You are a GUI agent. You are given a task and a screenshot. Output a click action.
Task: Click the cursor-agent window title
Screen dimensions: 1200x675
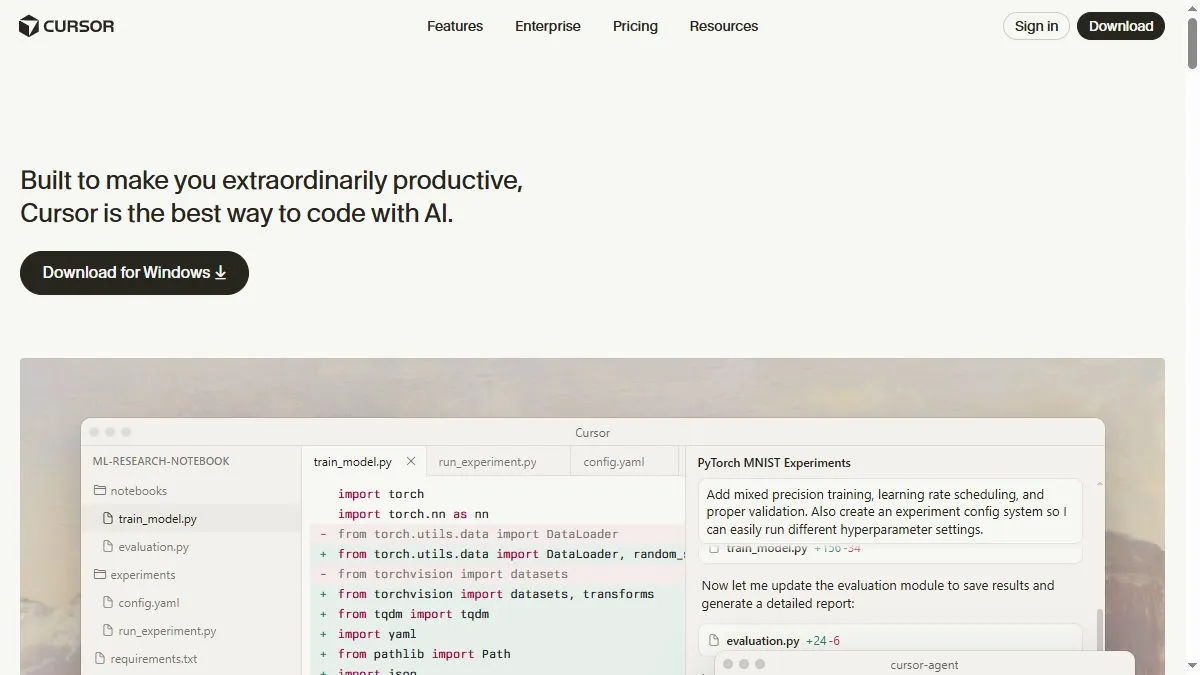tap(924, 664)
